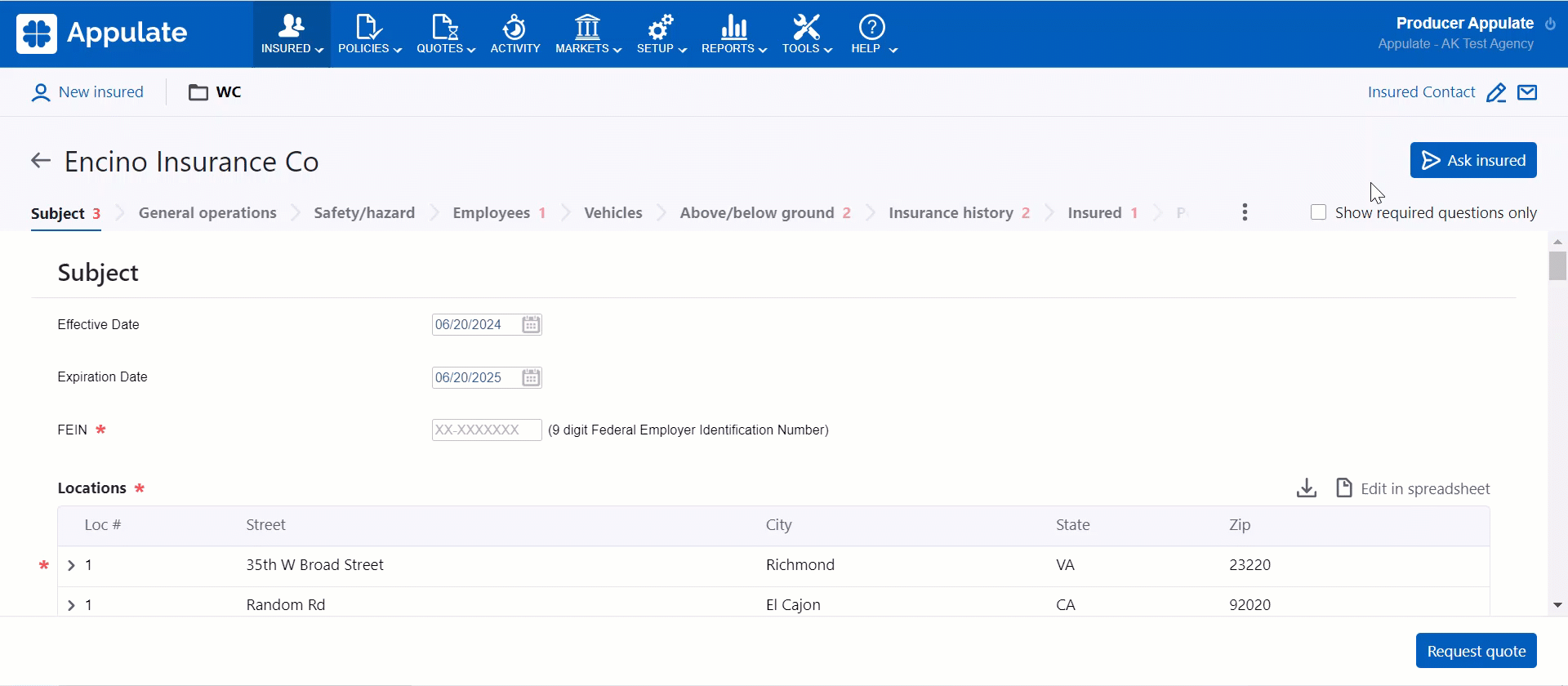Click the envelope icon to email insured
The width and height of the screenshot is (1568, 686).
[x=1527, y=92]
